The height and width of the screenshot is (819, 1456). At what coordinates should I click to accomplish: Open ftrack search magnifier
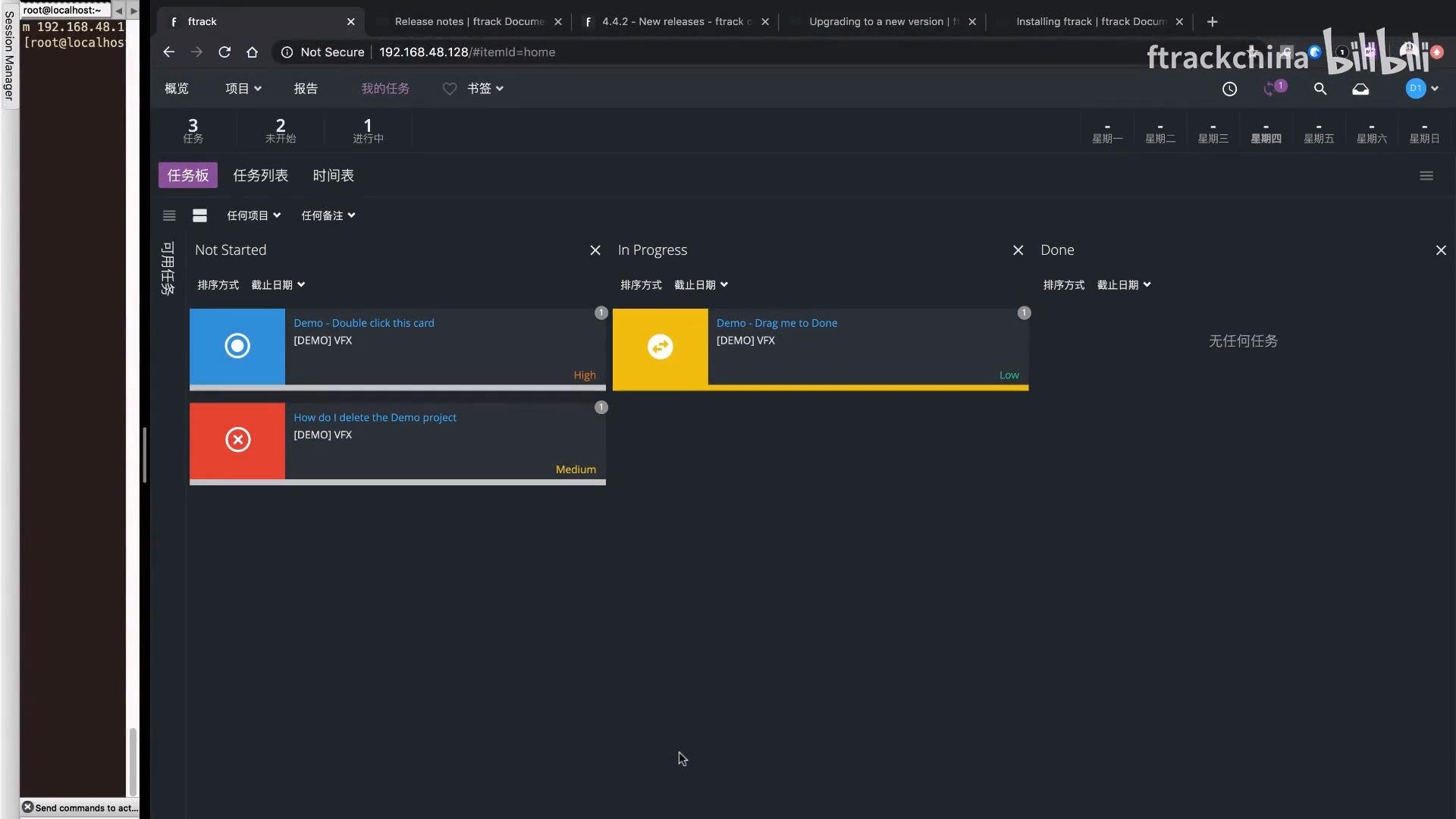click(x=1320, y=89)
